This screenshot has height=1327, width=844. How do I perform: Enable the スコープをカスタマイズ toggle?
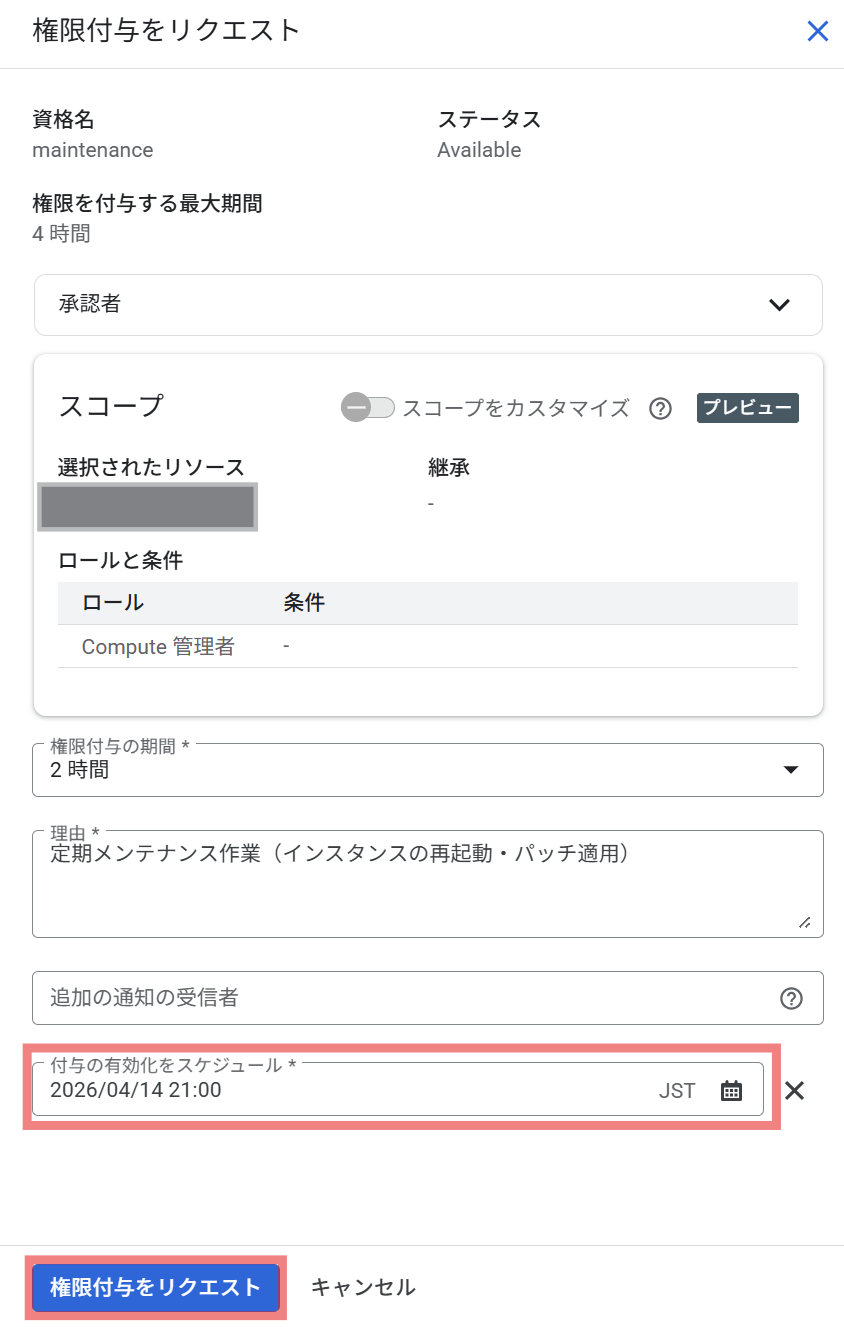(368, 408)
